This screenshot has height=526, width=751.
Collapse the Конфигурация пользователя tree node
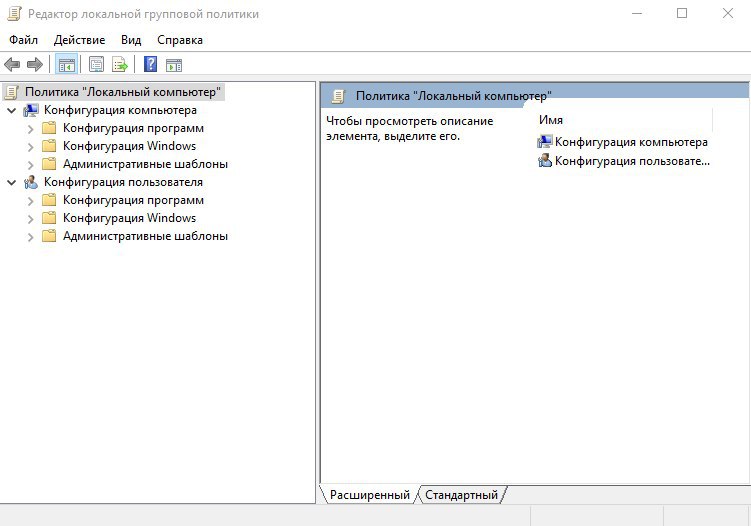click(x=12, y=183)
